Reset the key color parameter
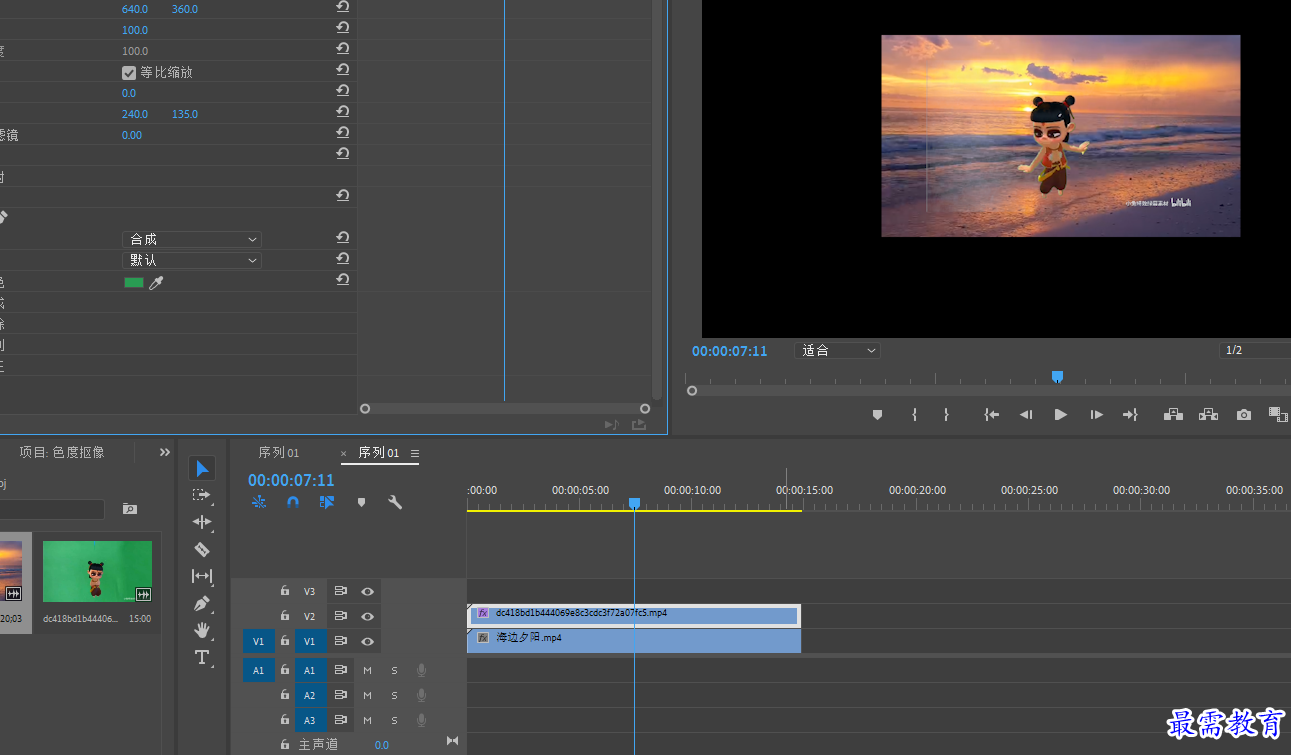This screenshot has height=755, width=1291. 343,279
